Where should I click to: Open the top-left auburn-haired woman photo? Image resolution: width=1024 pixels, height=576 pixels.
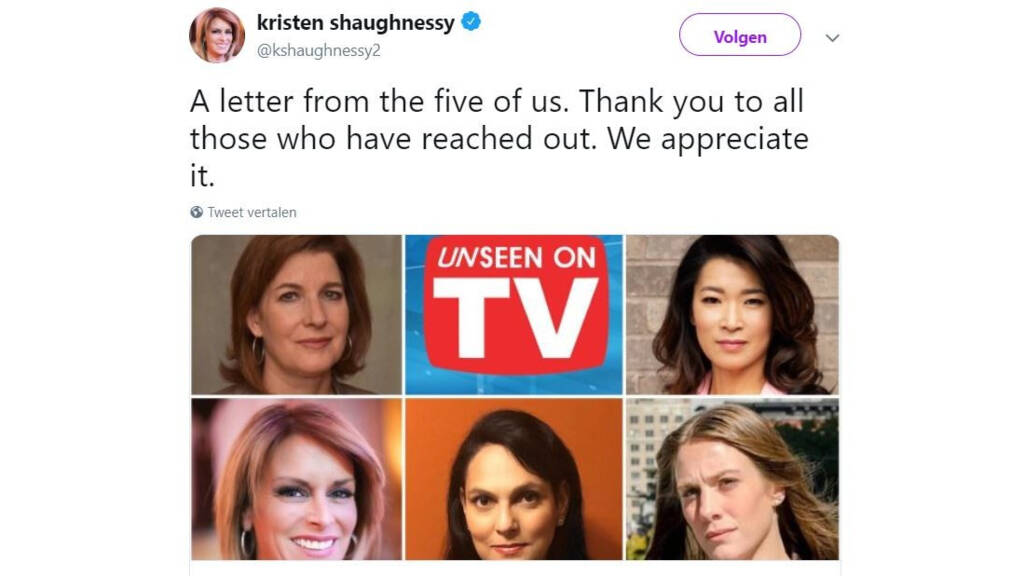[296, 315]
